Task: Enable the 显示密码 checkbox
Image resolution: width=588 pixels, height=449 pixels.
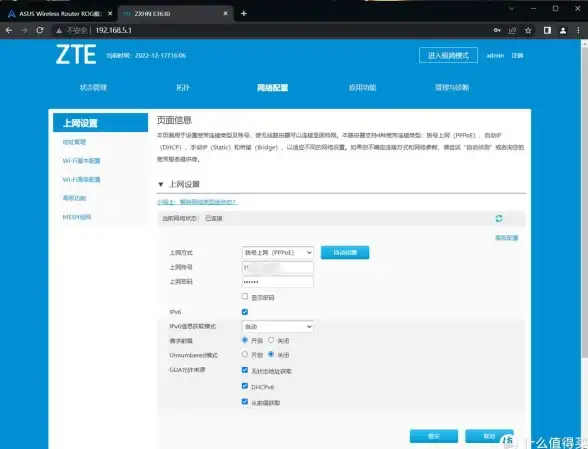Action: [x=245, y=296]
